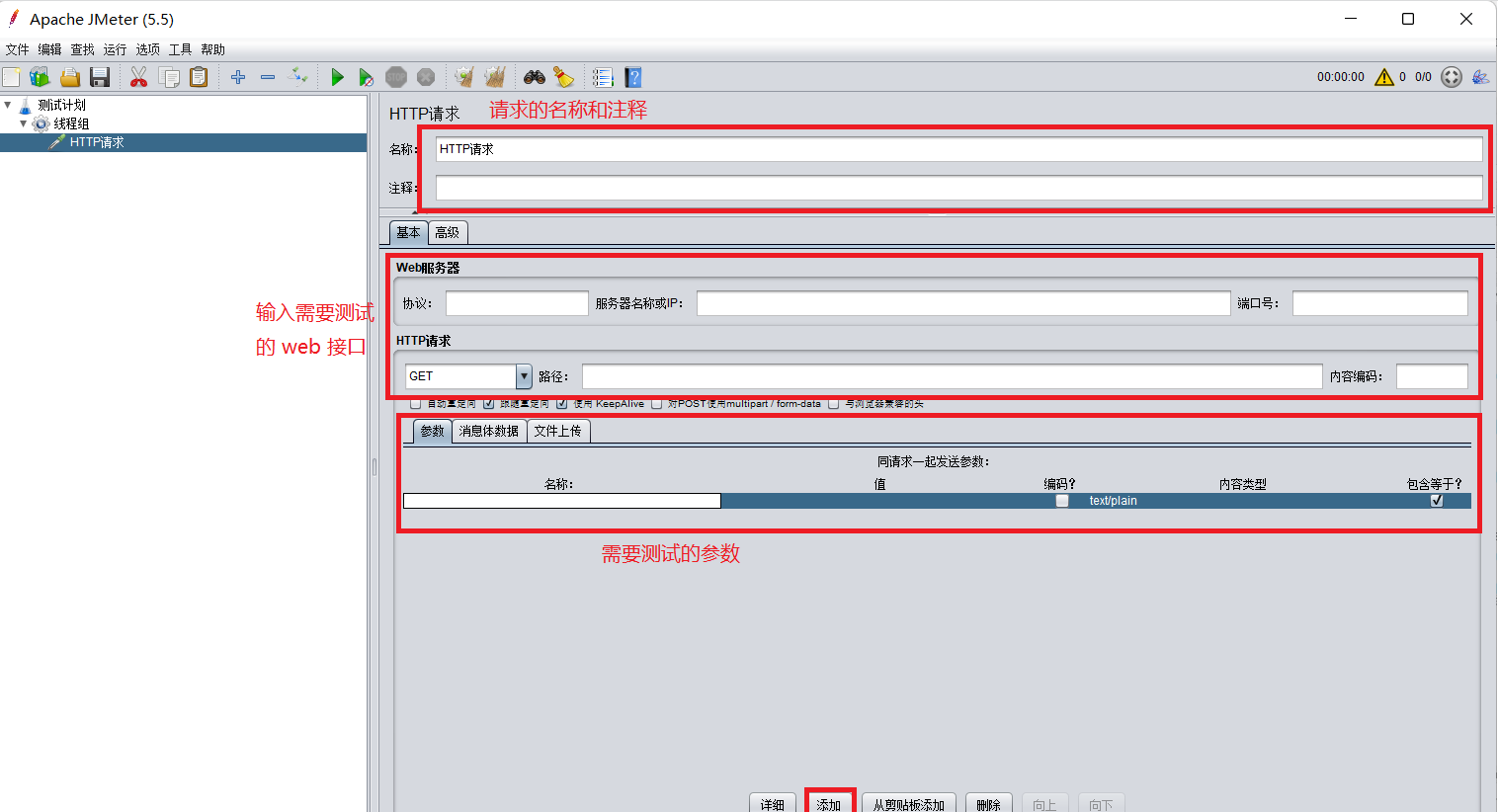Click the 添加 button
The width and height of the screenshot is (1498, 812).
click(829, 804)
